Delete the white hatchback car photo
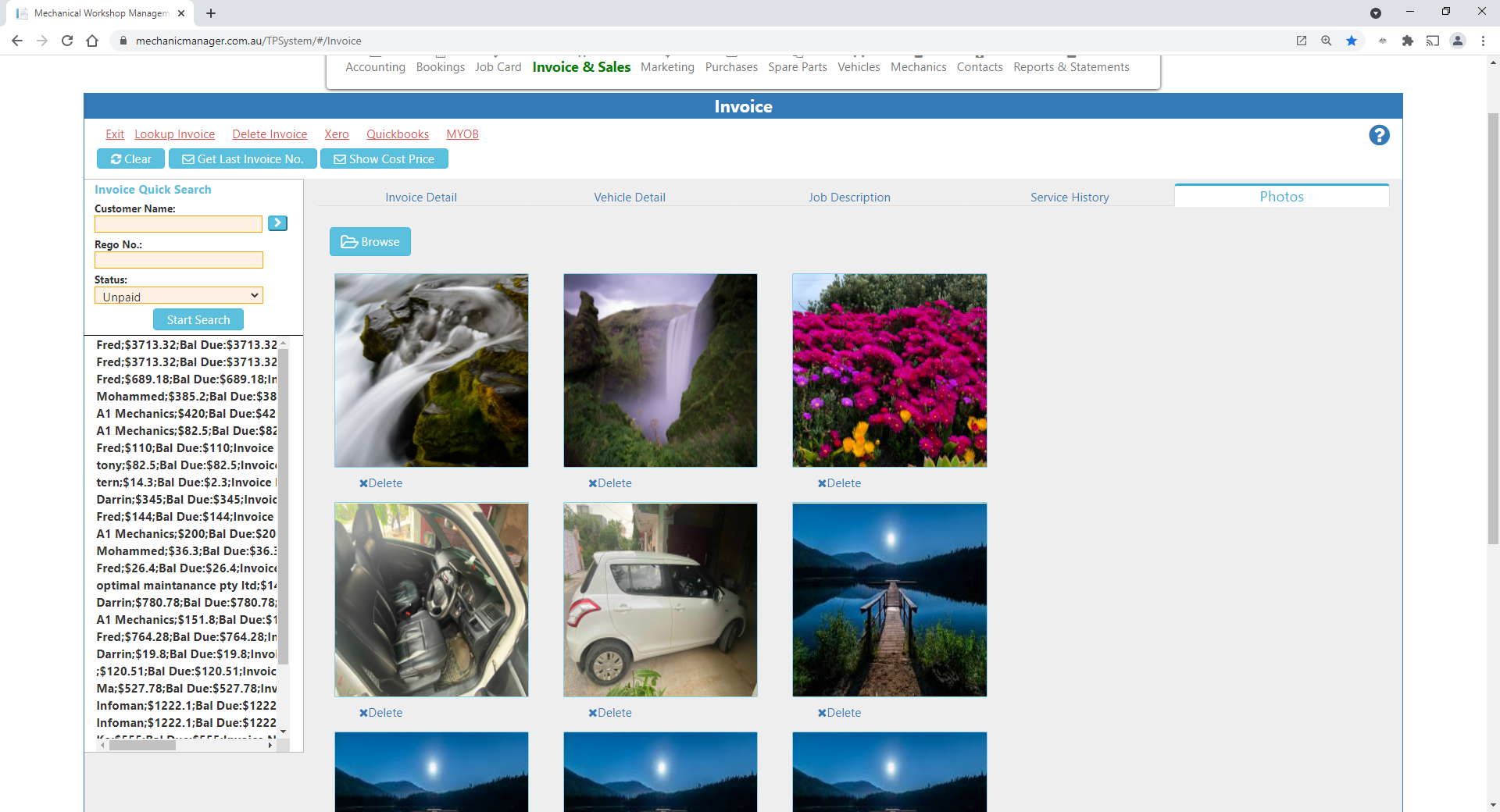1500x812 pixels. 610,713
